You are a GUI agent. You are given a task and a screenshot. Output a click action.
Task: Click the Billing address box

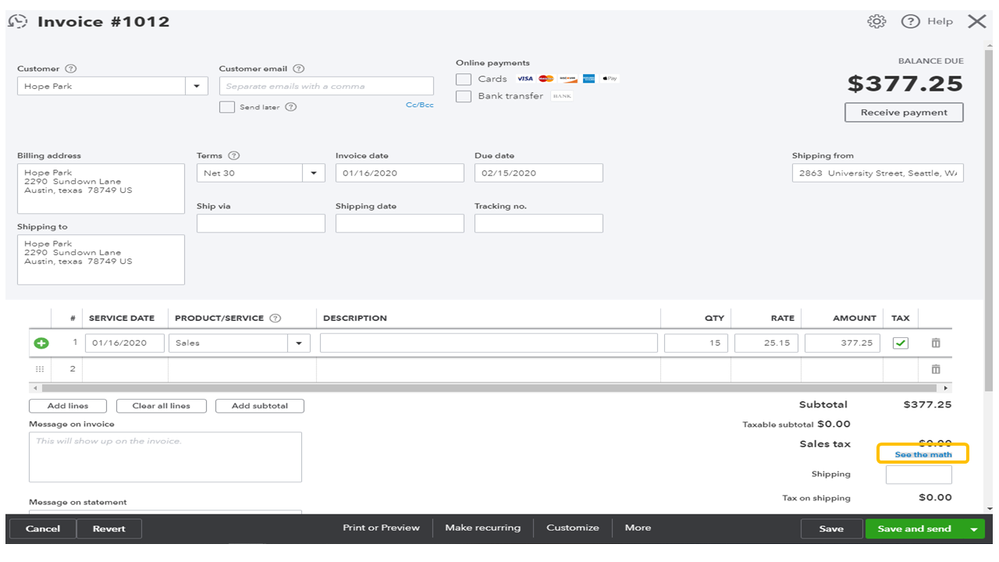pos(101,189)
